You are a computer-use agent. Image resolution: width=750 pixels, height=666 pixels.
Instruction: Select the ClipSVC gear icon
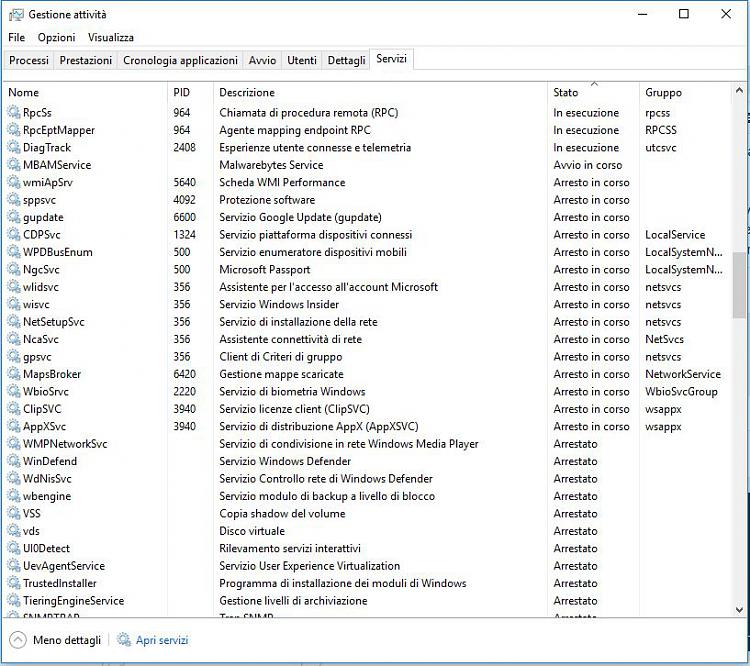click(14, 409)
